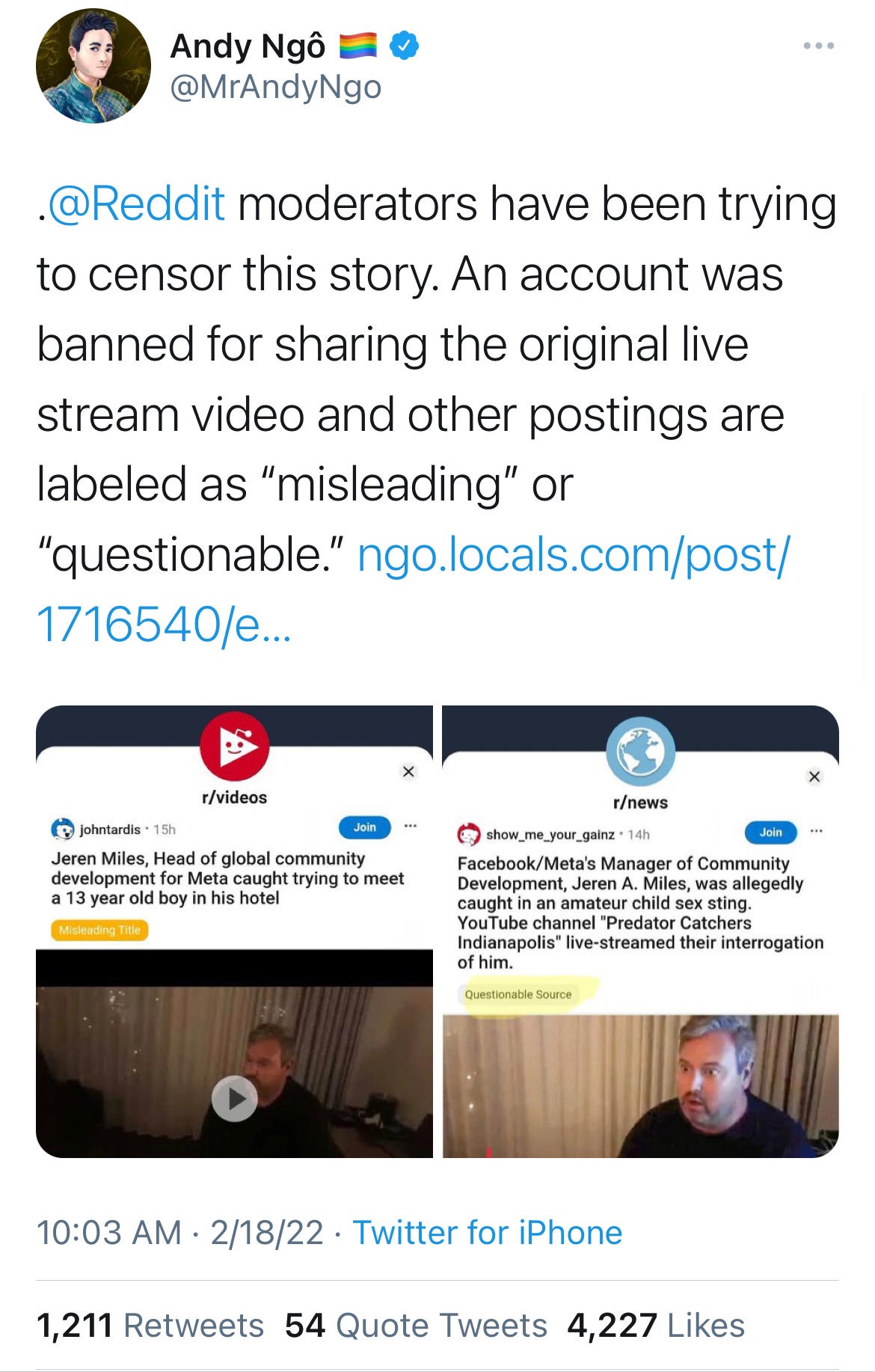The image size is (875, 1372).
Task: Click the r/videos red subreddit icon
Action: pyautogui.click(x=234, y=746)
